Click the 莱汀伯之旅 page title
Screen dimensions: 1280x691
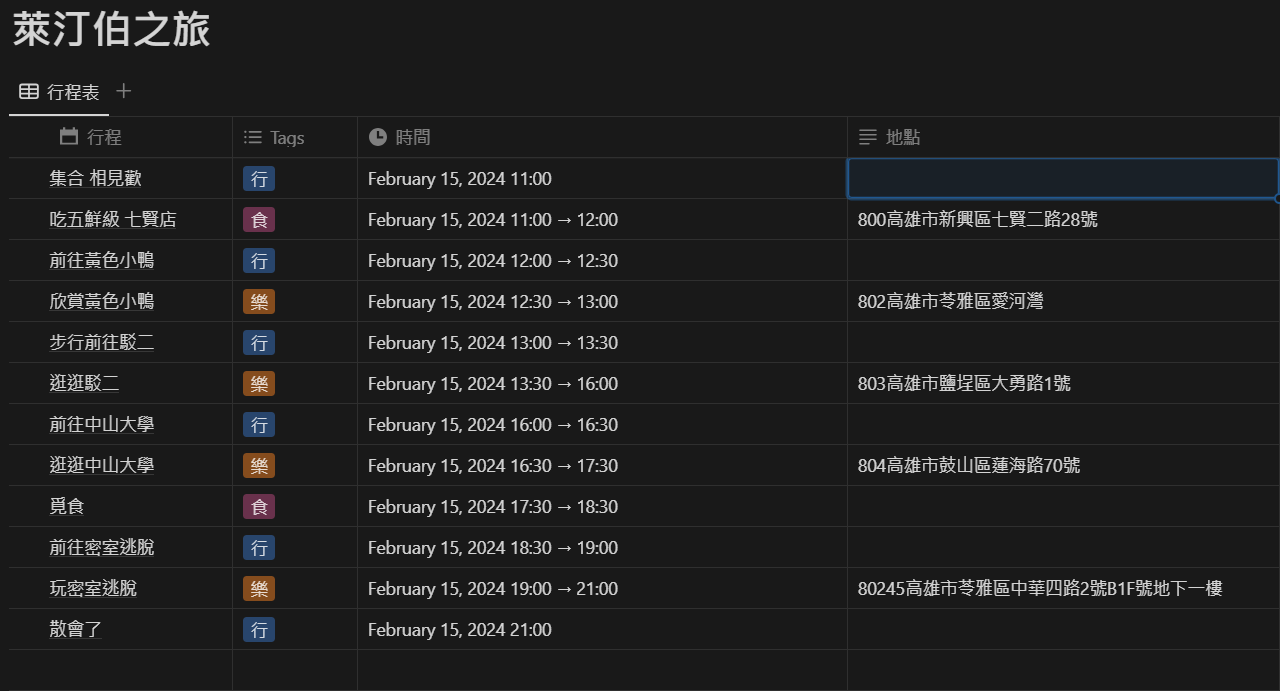(111, 30)
